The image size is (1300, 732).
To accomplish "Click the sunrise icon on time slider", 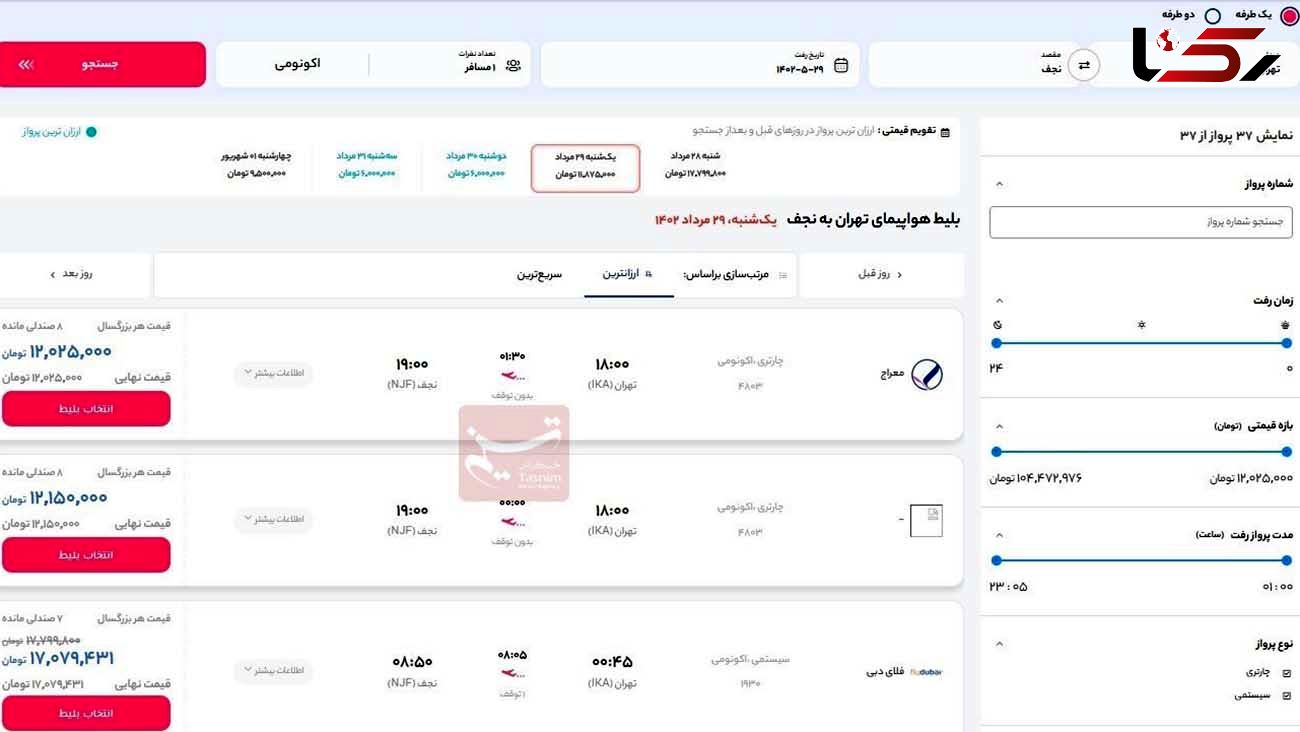I will [1286, 325].
